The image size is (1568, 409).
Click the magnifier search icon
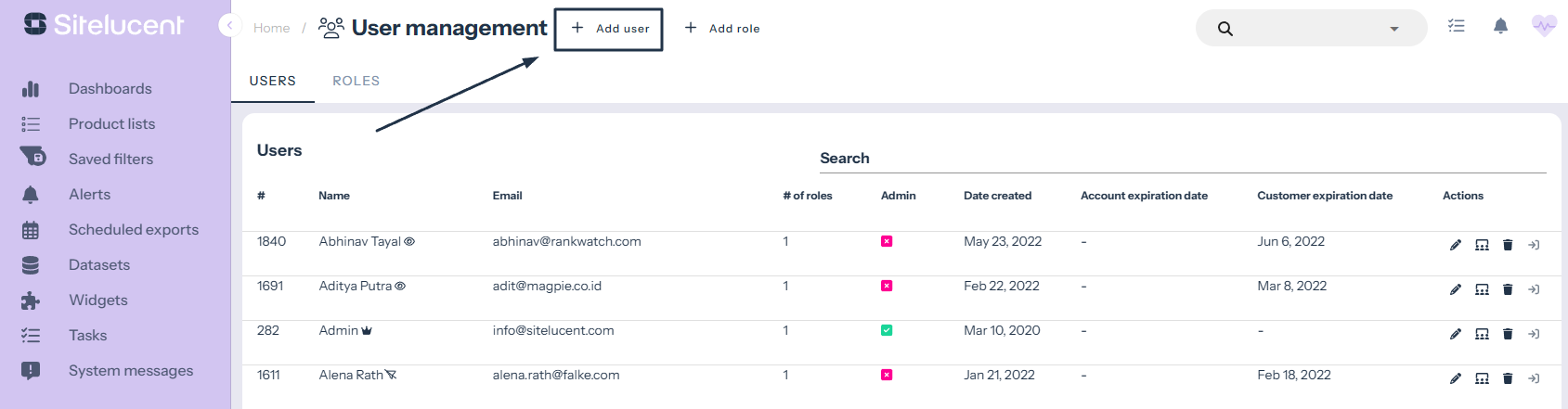point(1225,29)
